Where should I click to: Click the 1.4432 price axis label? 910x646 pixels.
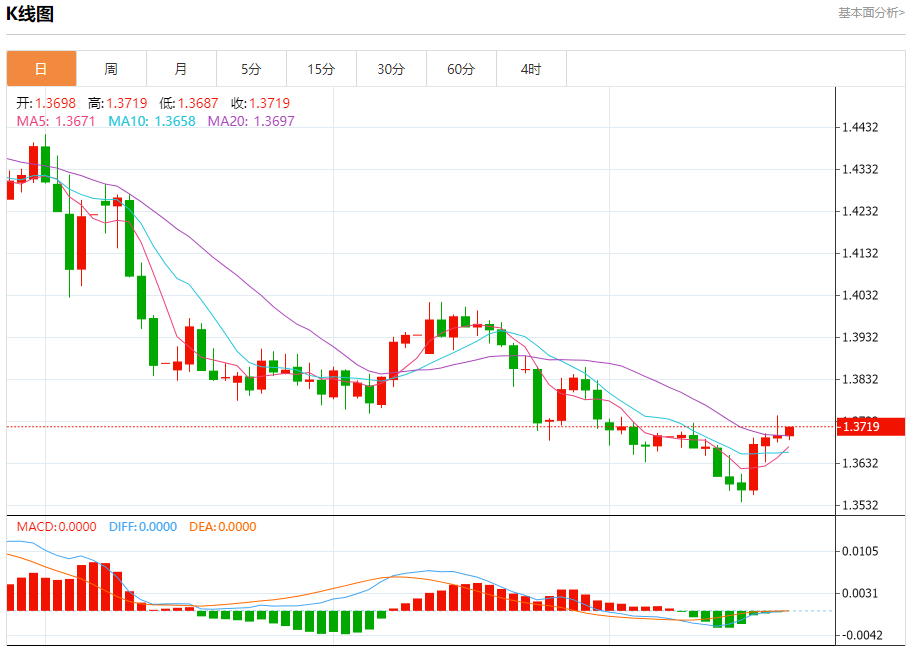tap(861, 128)
